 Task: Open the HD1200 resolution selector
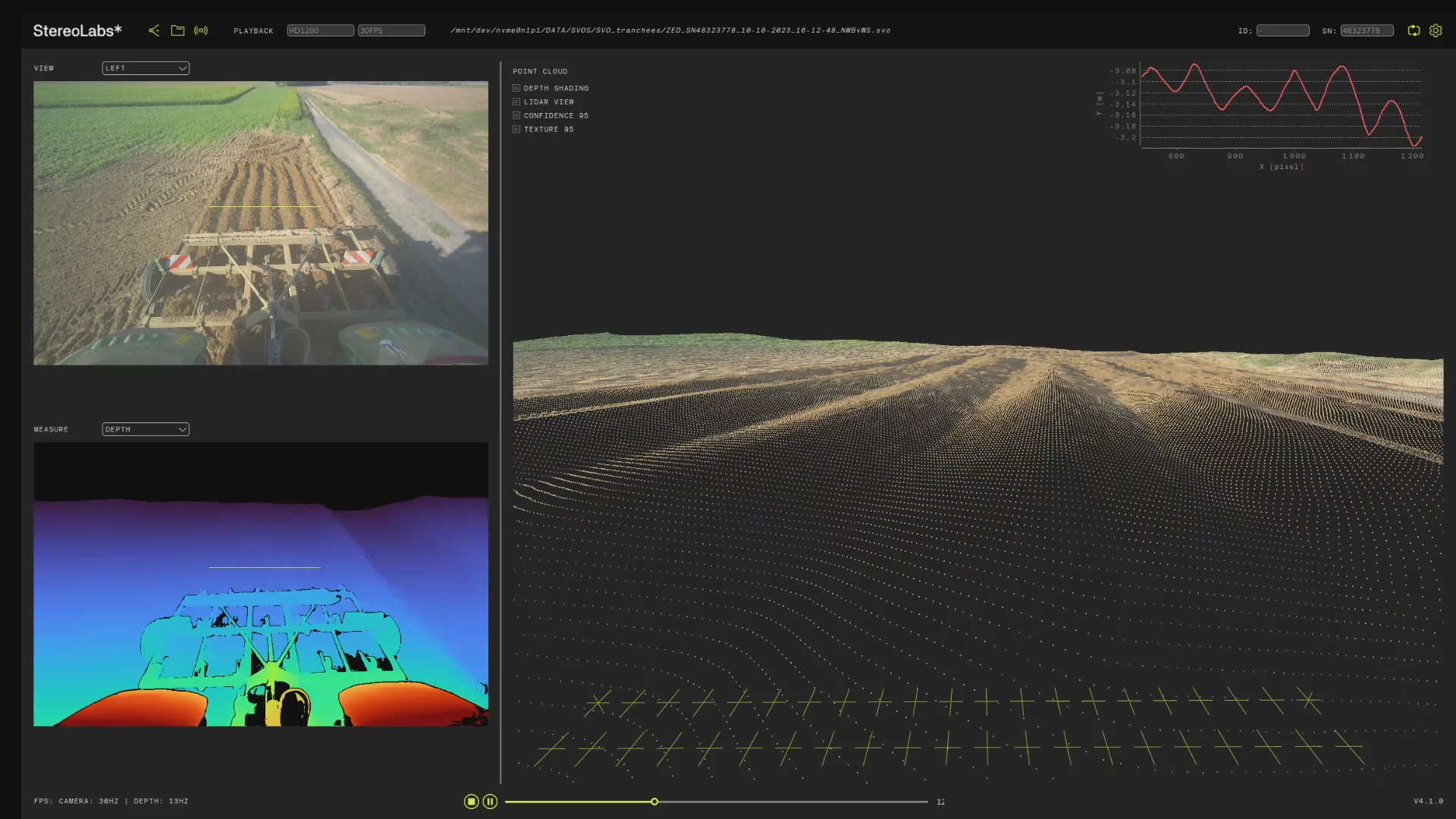click(320, 30)
